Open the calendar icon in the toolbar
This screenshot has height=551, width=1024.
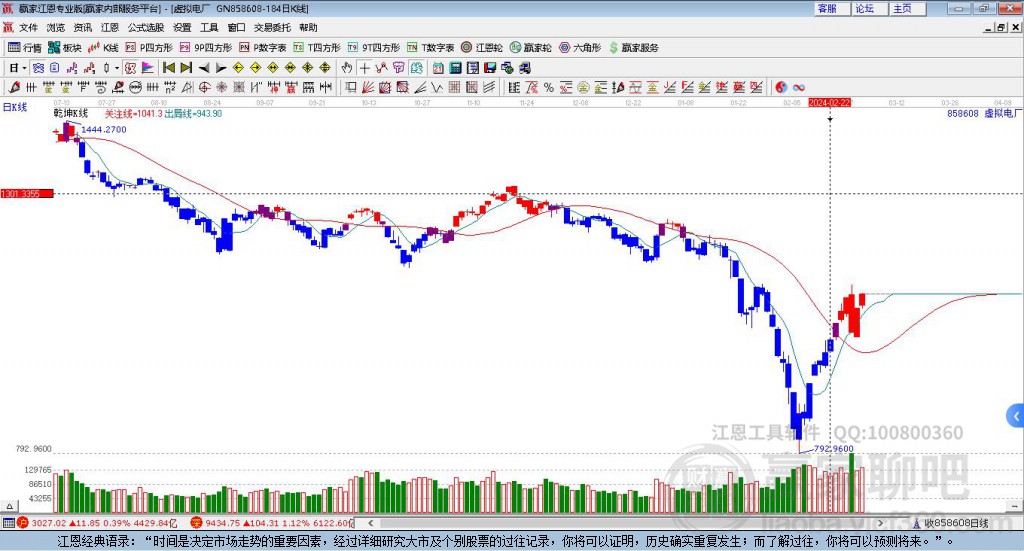[x=438, y=68]
